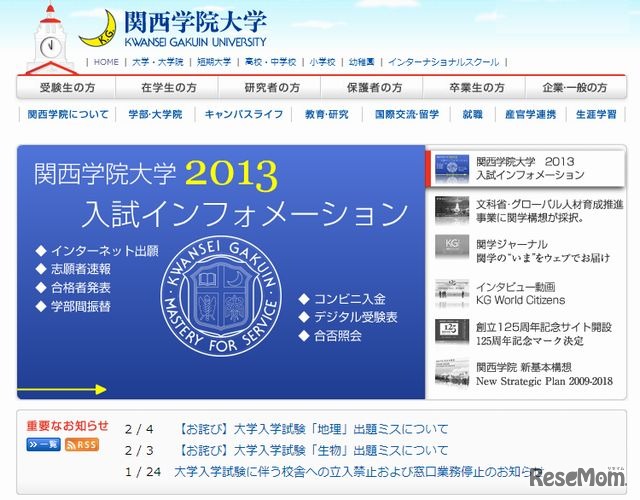
Task: Open the 関学ジャーナル KG thumbnail
Action: (452, 247)
